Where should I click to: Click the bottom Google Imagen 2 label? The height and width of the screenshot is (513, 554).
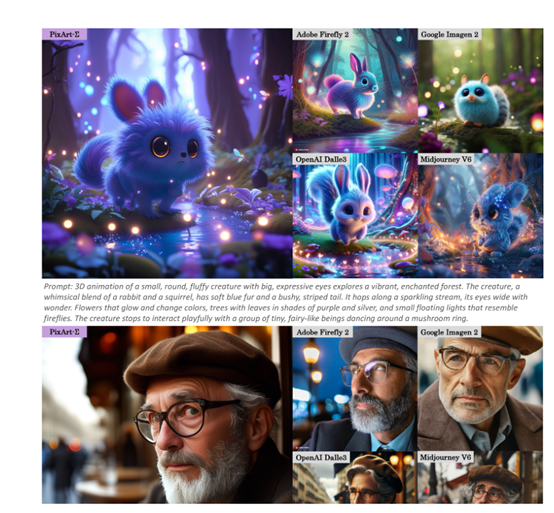click(x=449, y=332)
